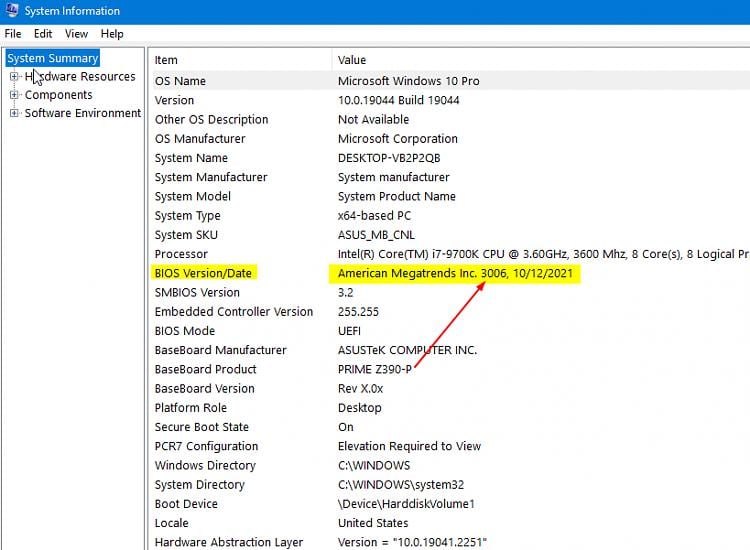Select the BIOS Version/Date label
The width and height of the screenshot is (750, 550).
pos(203,273)
